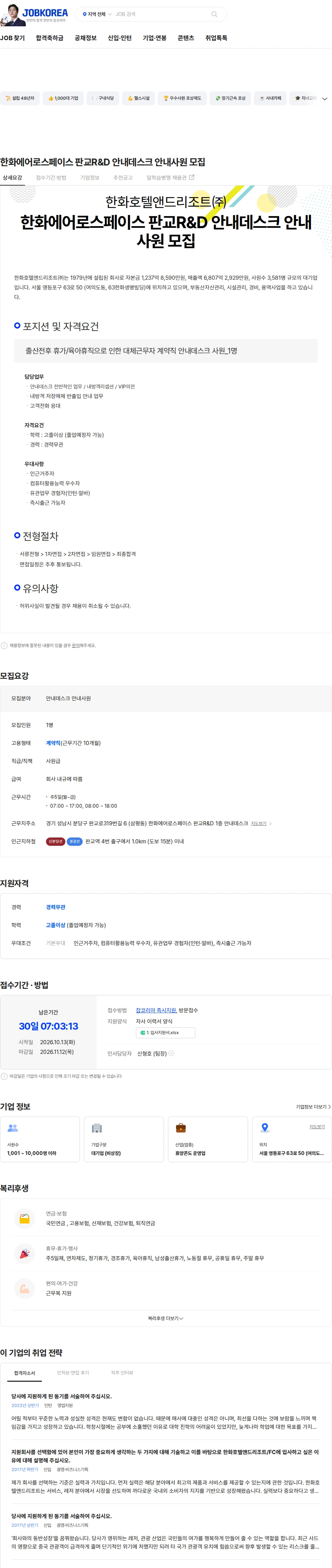Click the 장기근속 포상 tag
Screen dimensions: 332x1568
pos(230,98)
